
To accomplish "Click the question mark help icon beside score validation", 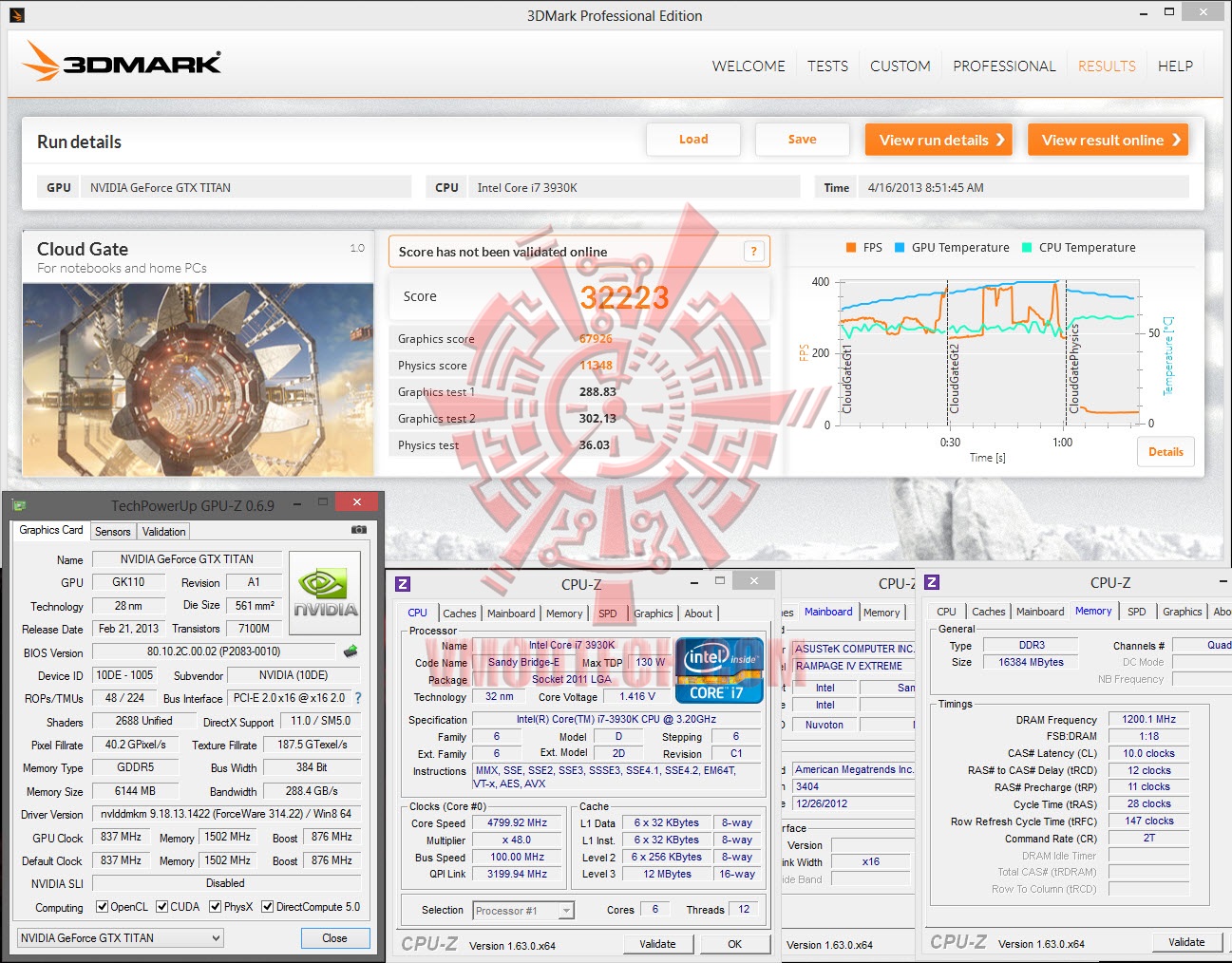I will pyautogui.click(x=754, y=251).
